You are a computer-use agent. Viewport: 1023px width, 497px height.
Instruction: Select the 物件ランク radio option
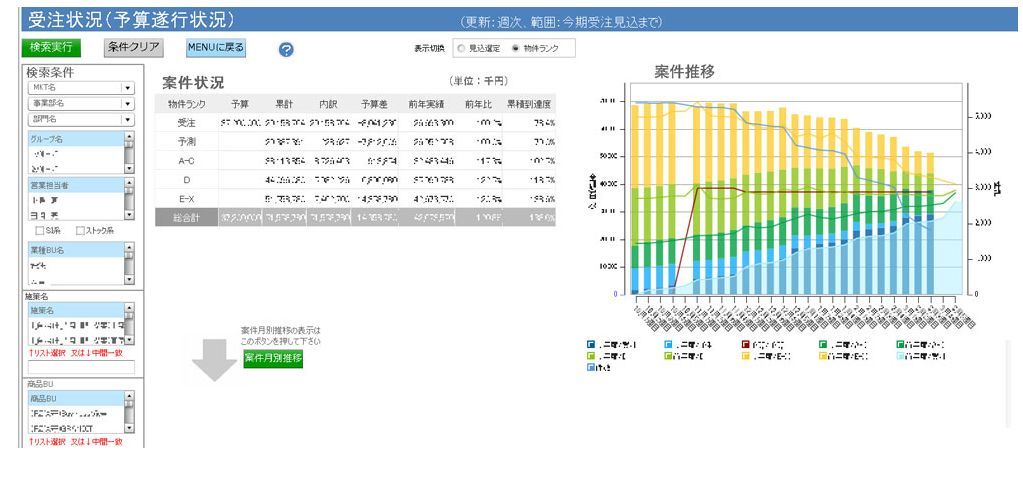(x=516, y=47)
